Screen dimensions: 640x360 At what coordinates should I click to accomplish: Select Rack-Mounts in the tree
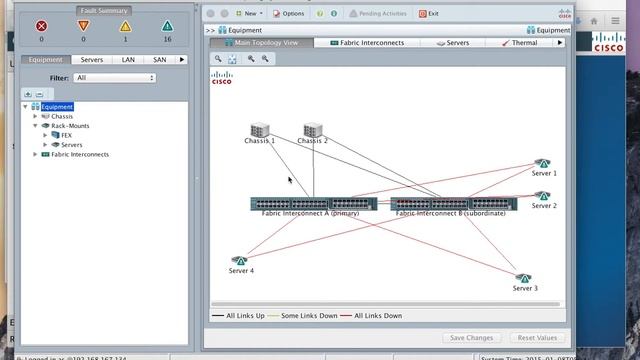pos(70,126)
